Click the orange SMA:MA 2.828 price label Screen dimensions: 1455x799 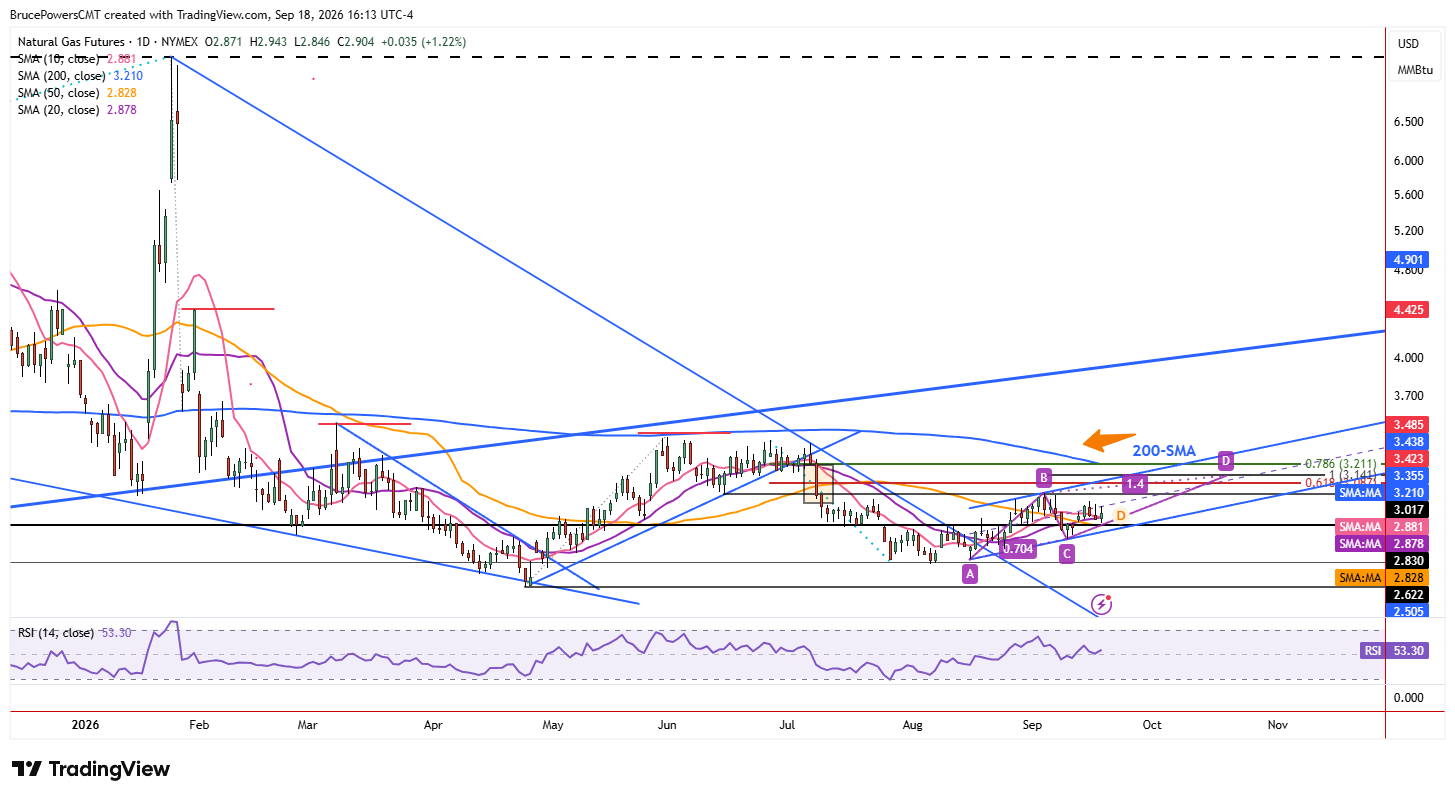click(x=1382, y=578)
